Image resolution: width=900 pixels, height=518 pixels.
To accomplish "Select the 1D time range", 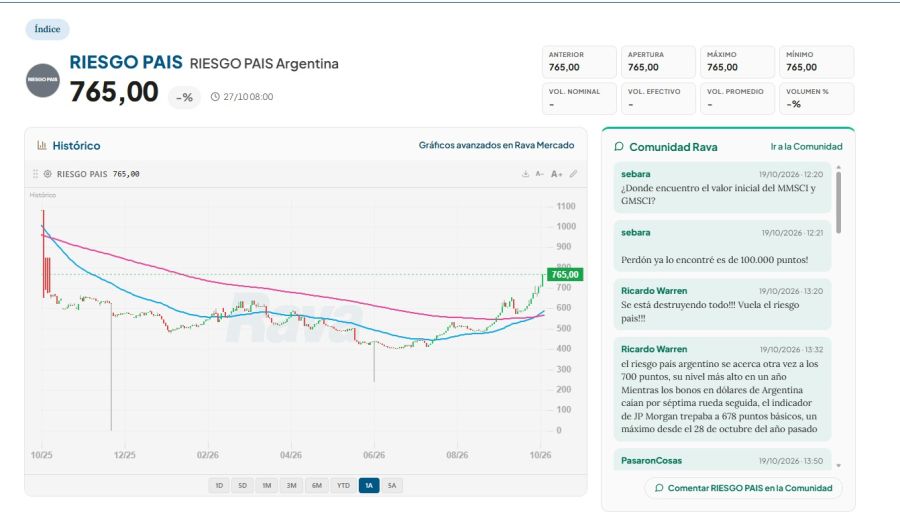I will click(219, 485).
